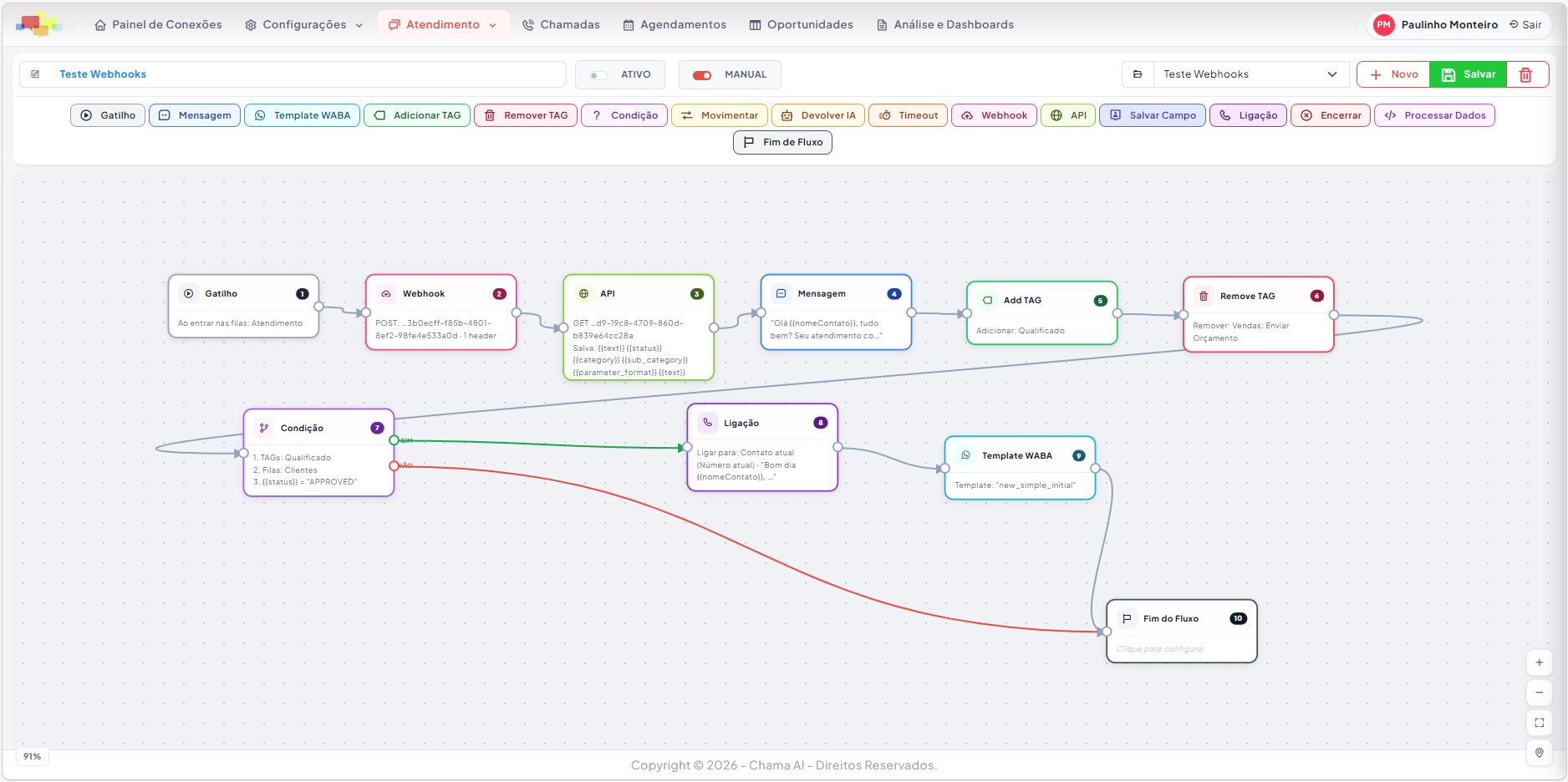Add a Movimentar node from toolbar
The width and height of the screenshot is (1568, 782).
720,115
